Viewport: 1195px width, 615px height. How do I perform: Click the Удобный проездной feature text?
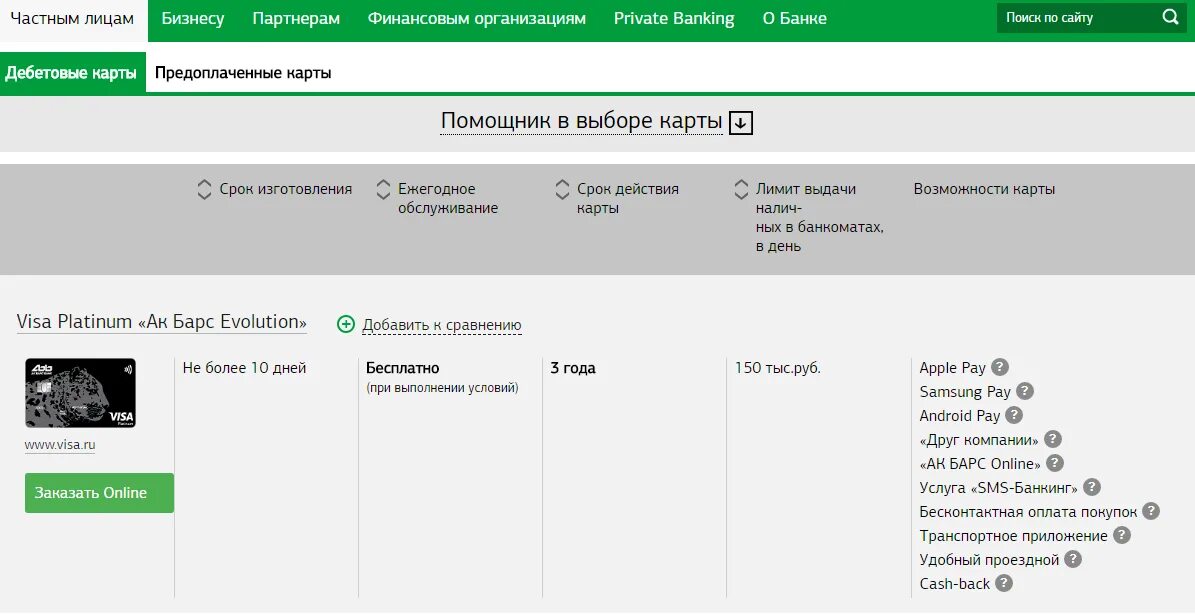[988, 560]
